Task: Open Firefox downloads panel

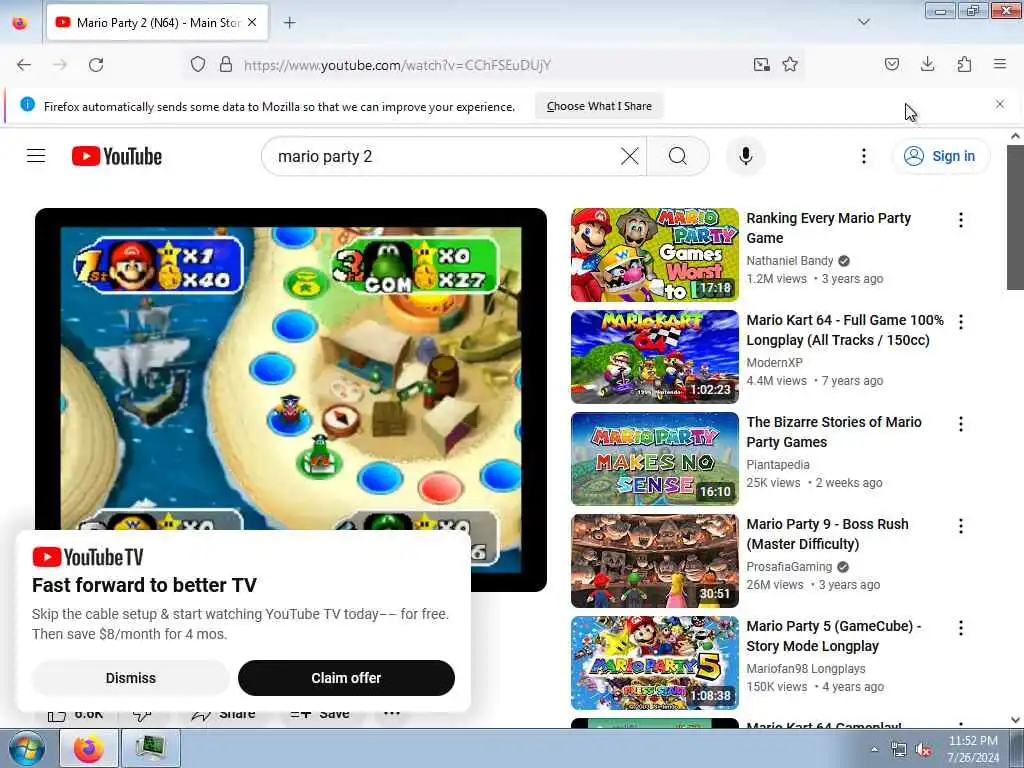Action: [927, 65]
